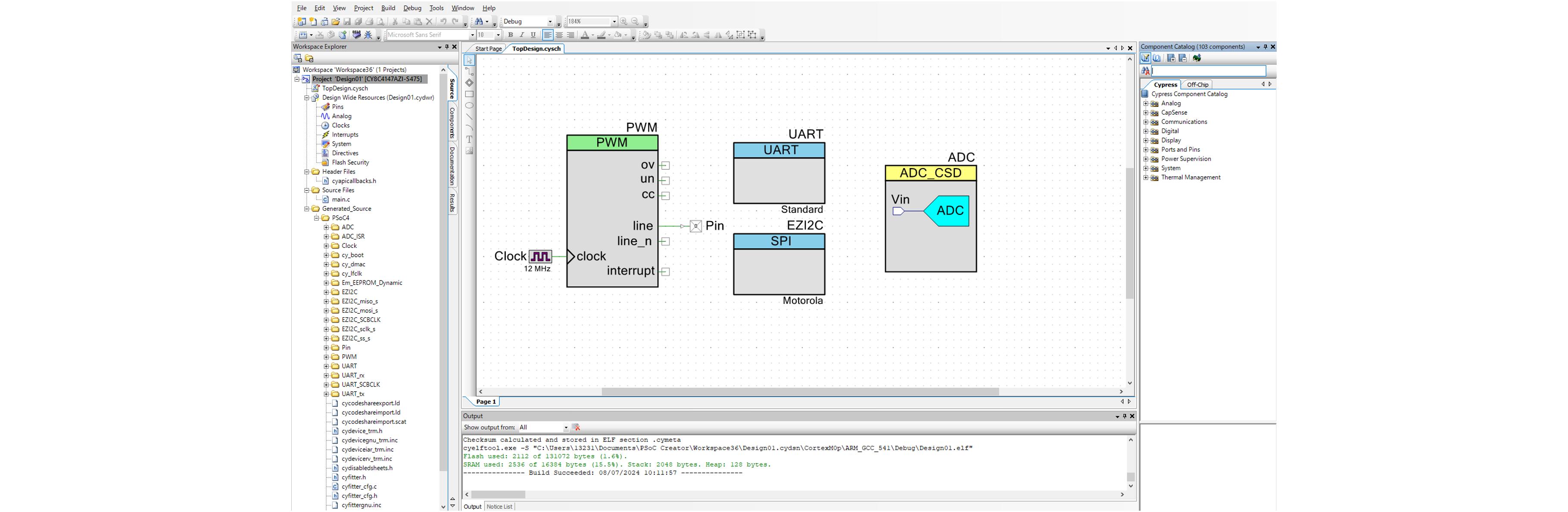Click the Program device chip icon
Image resolution: width=1568 pixels, height=512 pixels.
click(x=357, y=35)
